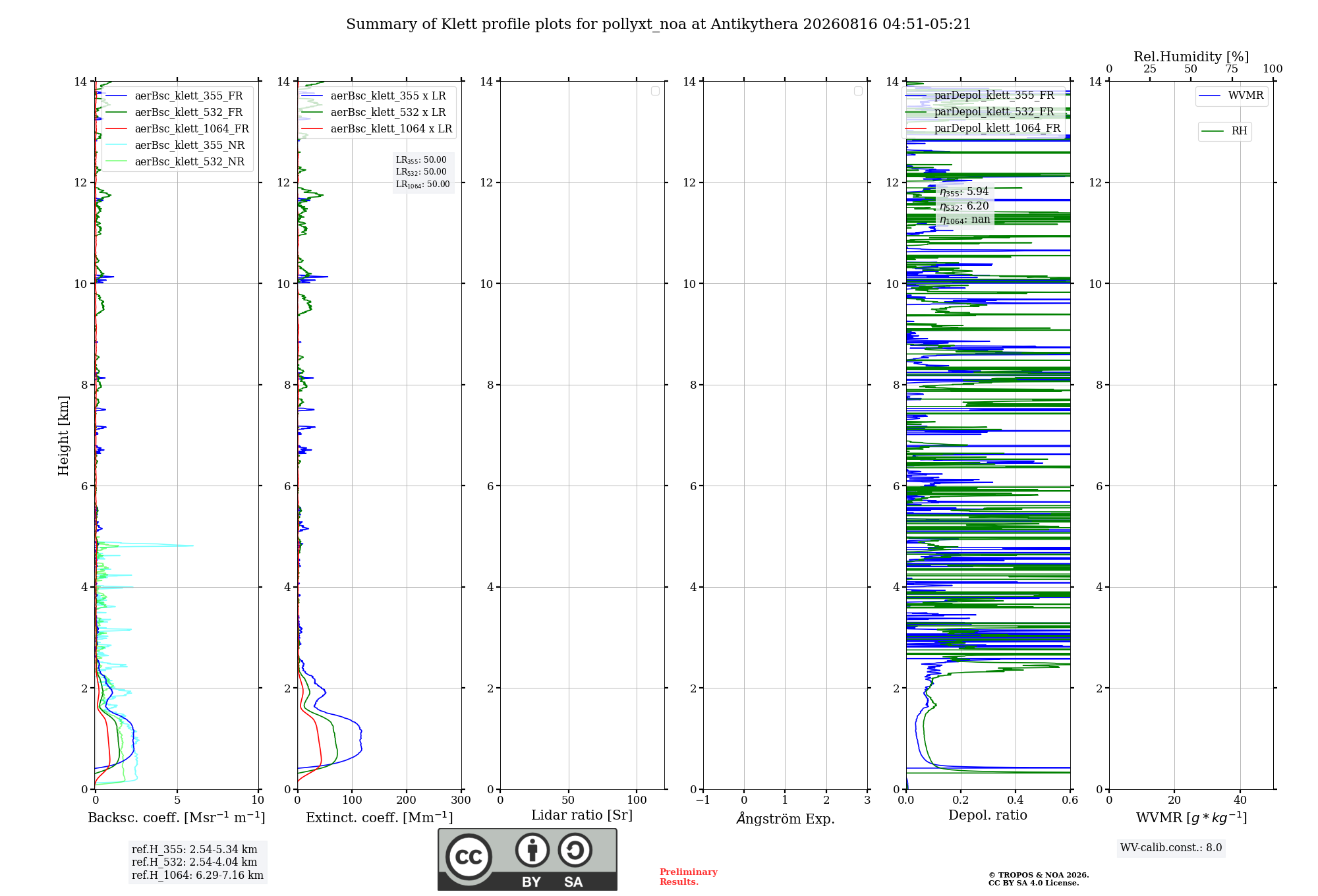Click the LR1064: 50.00 annotation
Screen dimensions: 1318x896
click(423, 184)
